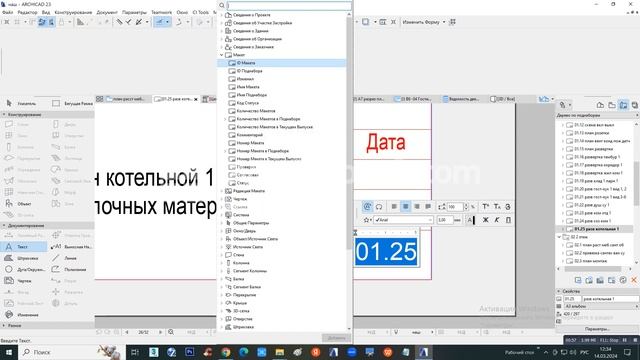Select the Полилиния tool
Viewport: 640px width, 360px height.
point(70,269)
